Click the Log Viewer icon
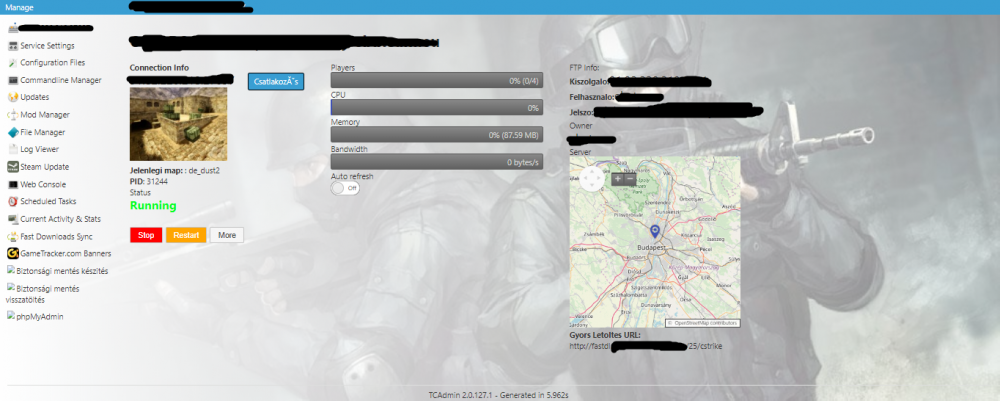 pyautogui.click(x=13, y=149)
